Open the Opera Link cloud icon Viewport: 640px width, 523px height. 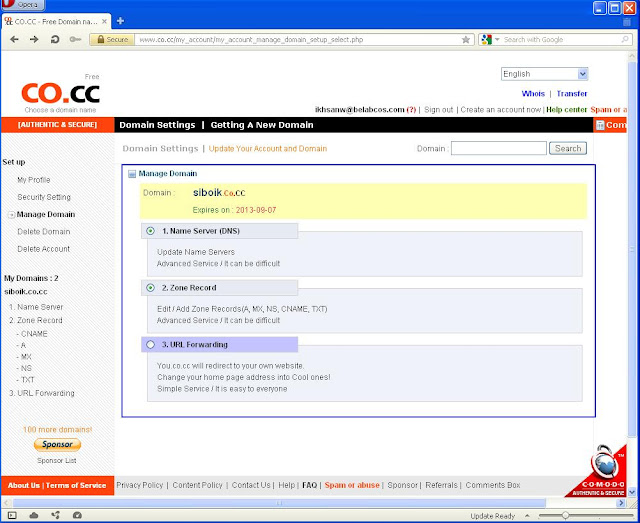(34, 515)
